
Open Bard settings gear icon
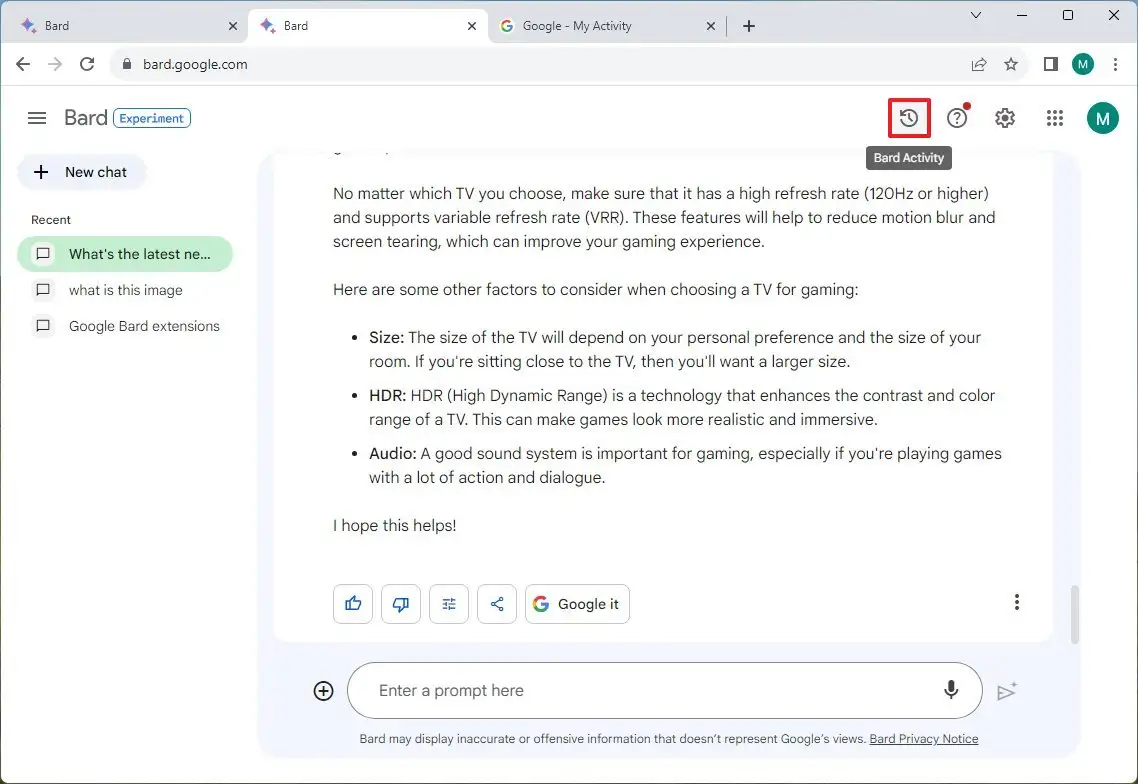[x=1004, y=118]
